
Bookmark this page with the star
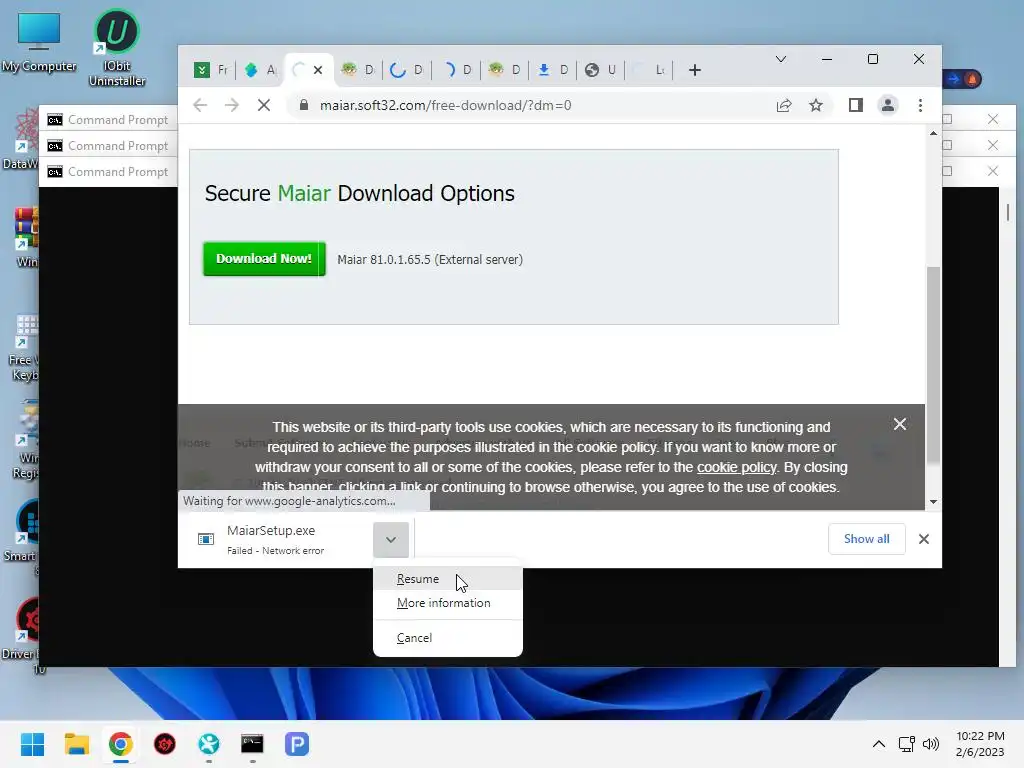pyautogui.click(x=816, y=105)
